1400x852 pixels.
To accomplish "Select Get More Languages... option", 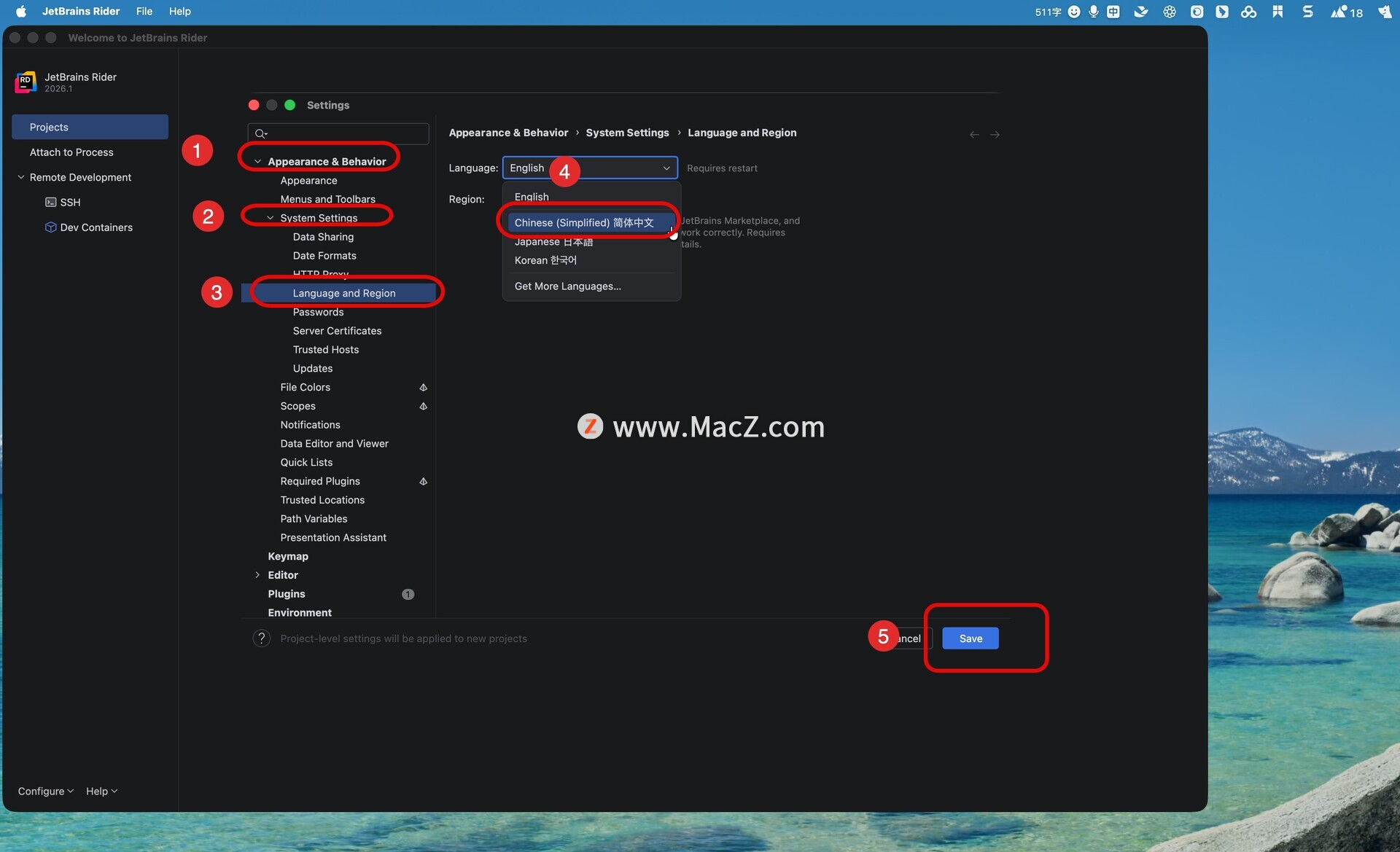I will click(x=567, y=286).
